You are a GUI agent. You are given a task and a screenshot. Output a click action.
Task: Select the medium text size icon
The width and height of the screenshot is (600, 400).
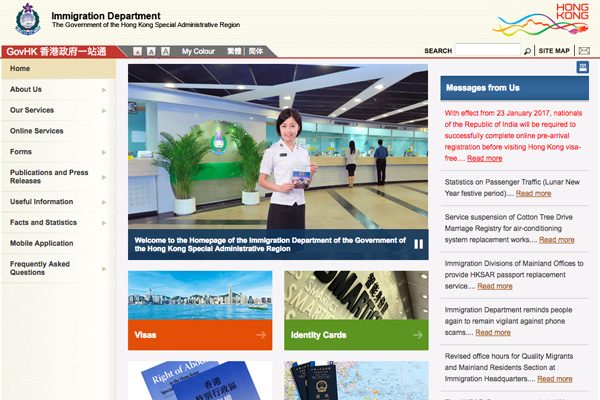151,51
